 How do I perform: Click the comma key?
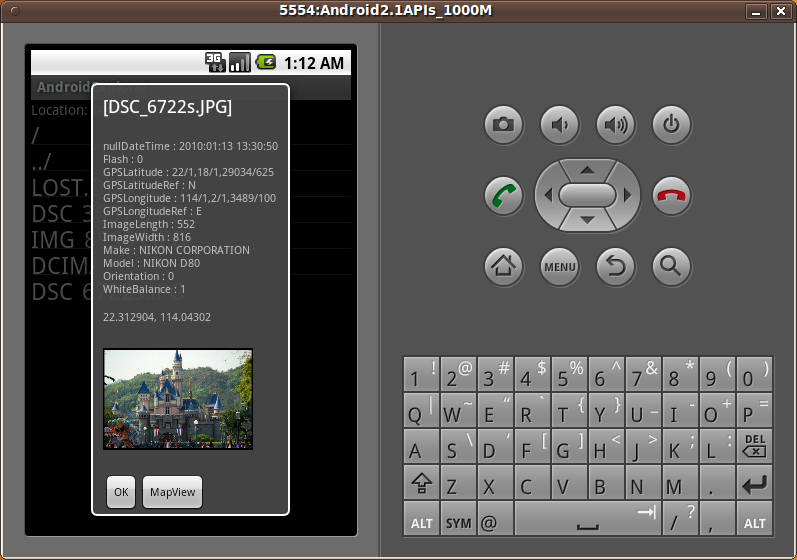pyautogui.click(x=717, y=518)
